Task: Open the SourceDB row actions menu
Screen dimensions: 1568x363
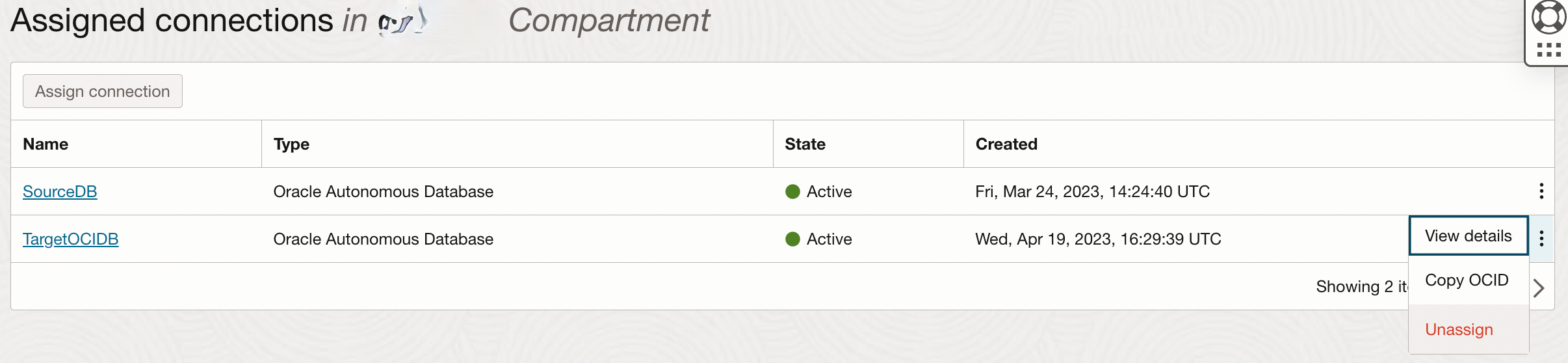Action: coord(1541,191)
